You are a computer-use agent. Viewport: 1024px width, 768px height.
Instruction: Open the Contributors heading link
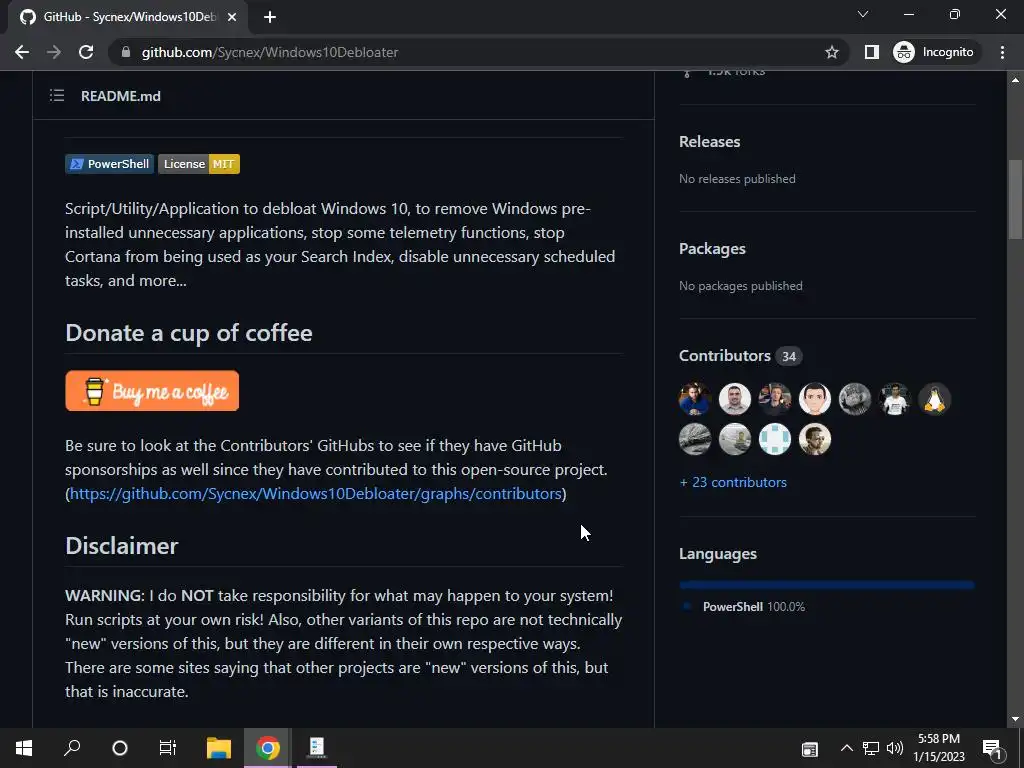(x=725, y=356)
